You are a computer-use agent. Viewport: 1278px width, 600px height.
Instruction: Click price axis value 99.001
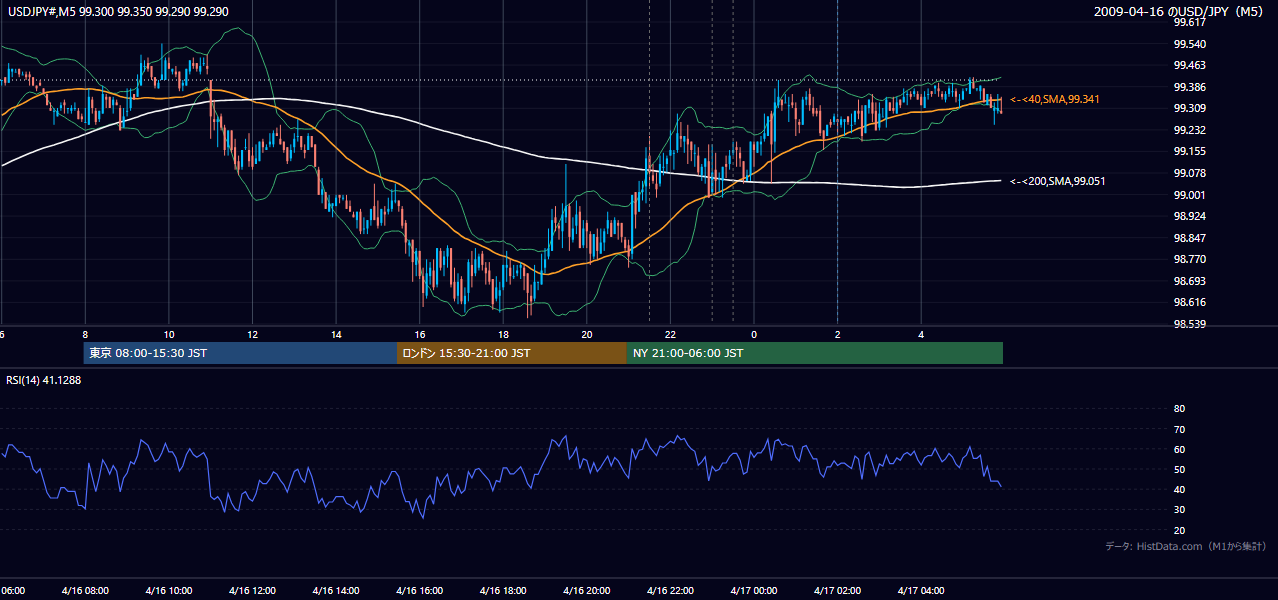pyautogui.click(x=1189, y=195)
